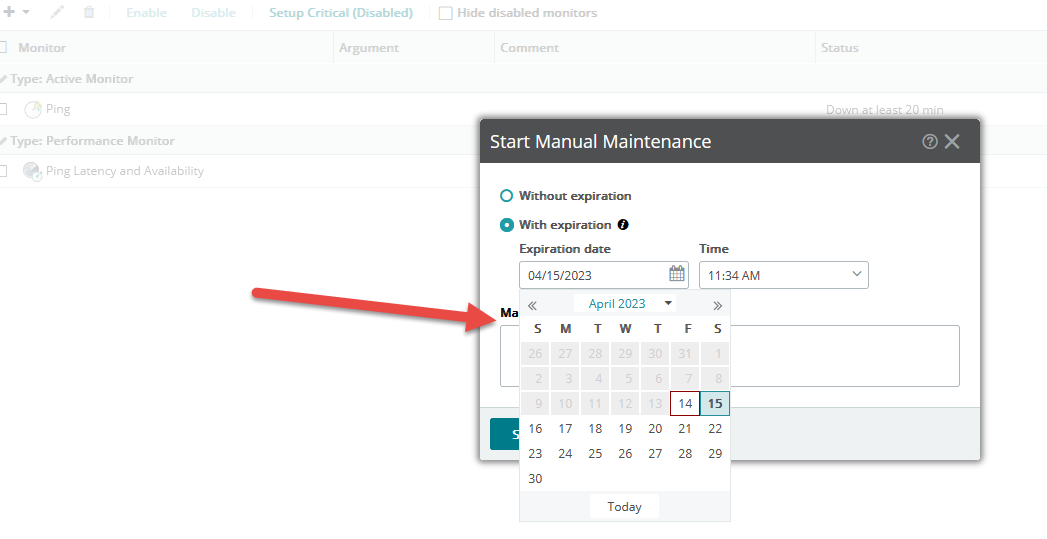Select April 17 in the calendar
The width and height of the screenshot is (1047, 539).
tap(566, 429)
